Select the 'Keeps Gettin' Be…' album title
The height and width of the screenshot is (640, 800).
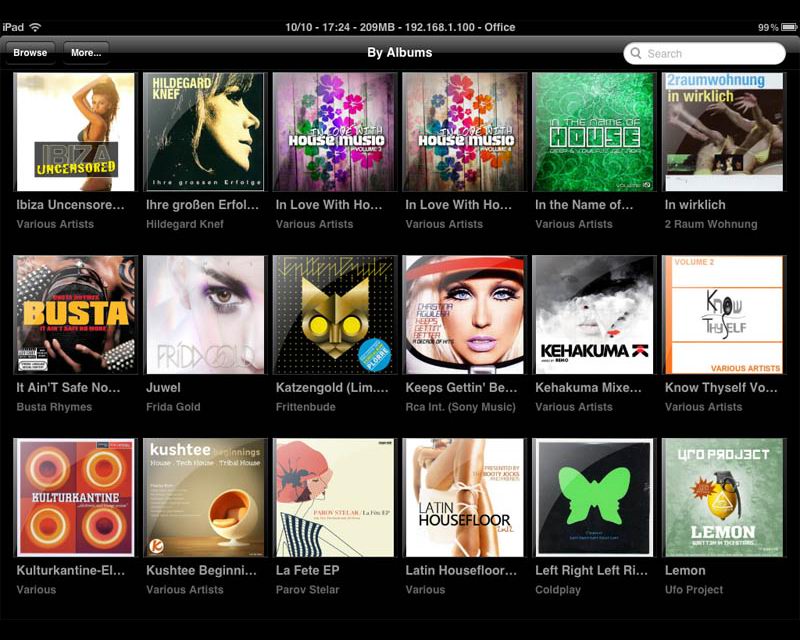pos(462,387)
